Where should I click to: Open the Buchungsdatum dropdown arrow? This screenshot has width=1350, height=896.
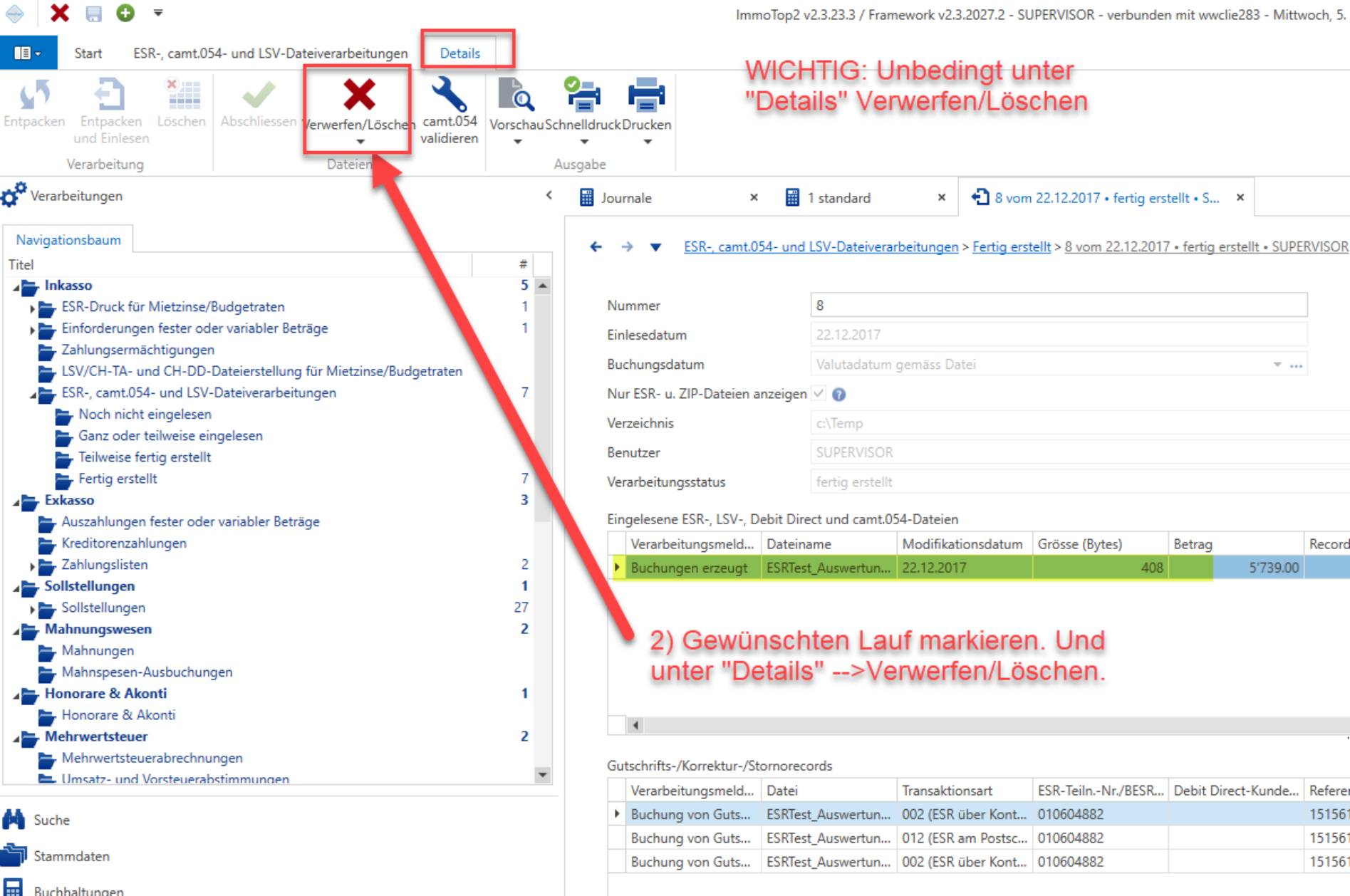click(x=1277, y=365)
